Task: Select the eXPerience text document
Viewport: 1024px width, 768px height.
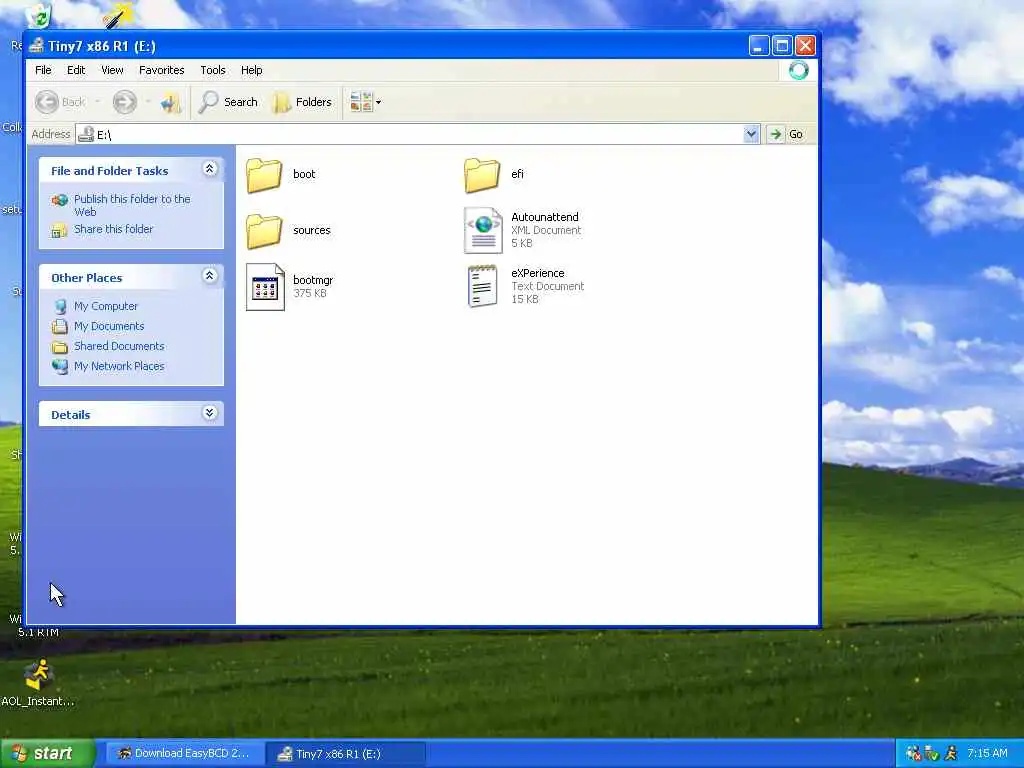Action: click(525, 286)
